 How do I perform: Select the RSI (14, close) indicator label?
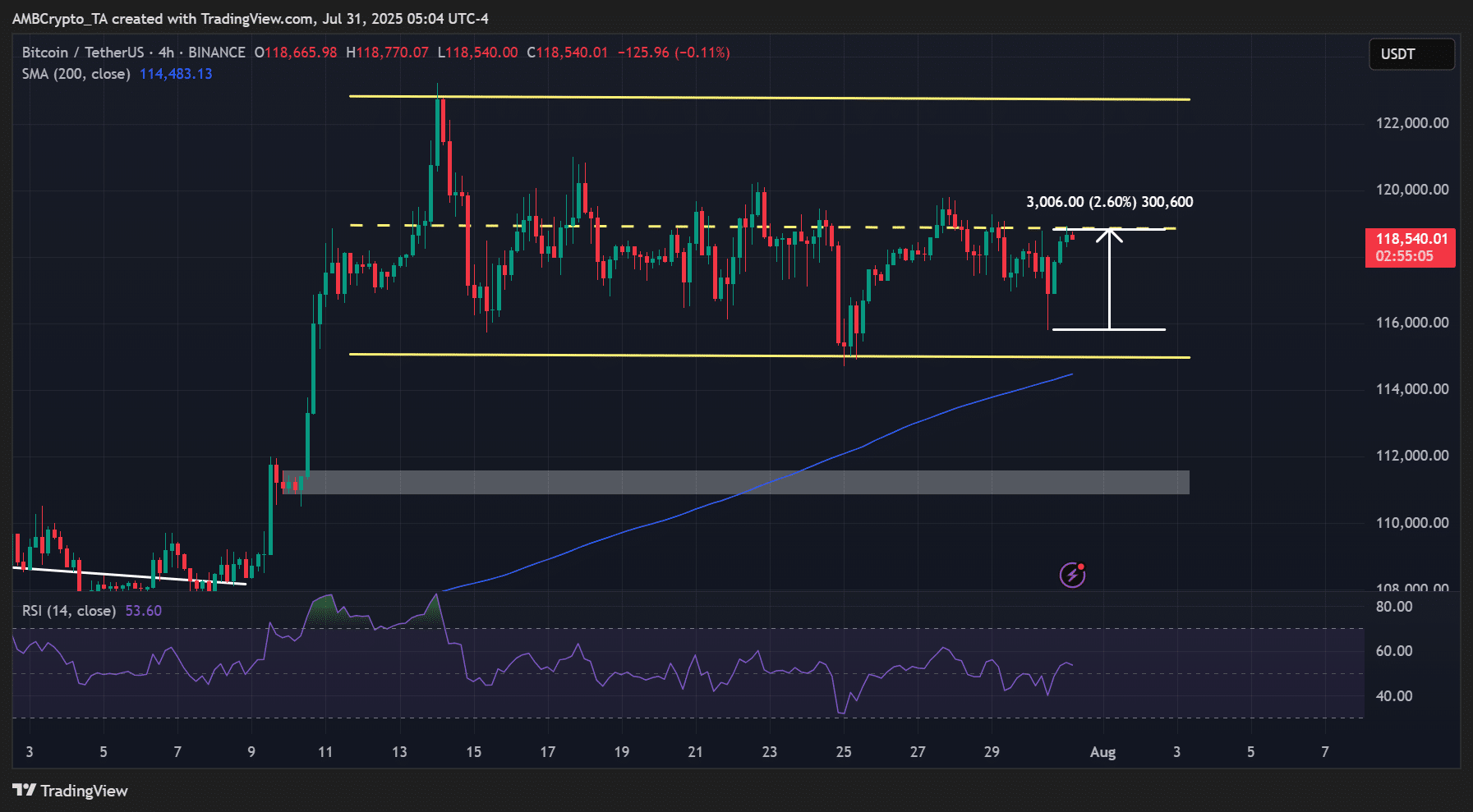pyautogui.click(x=68, y=611)
